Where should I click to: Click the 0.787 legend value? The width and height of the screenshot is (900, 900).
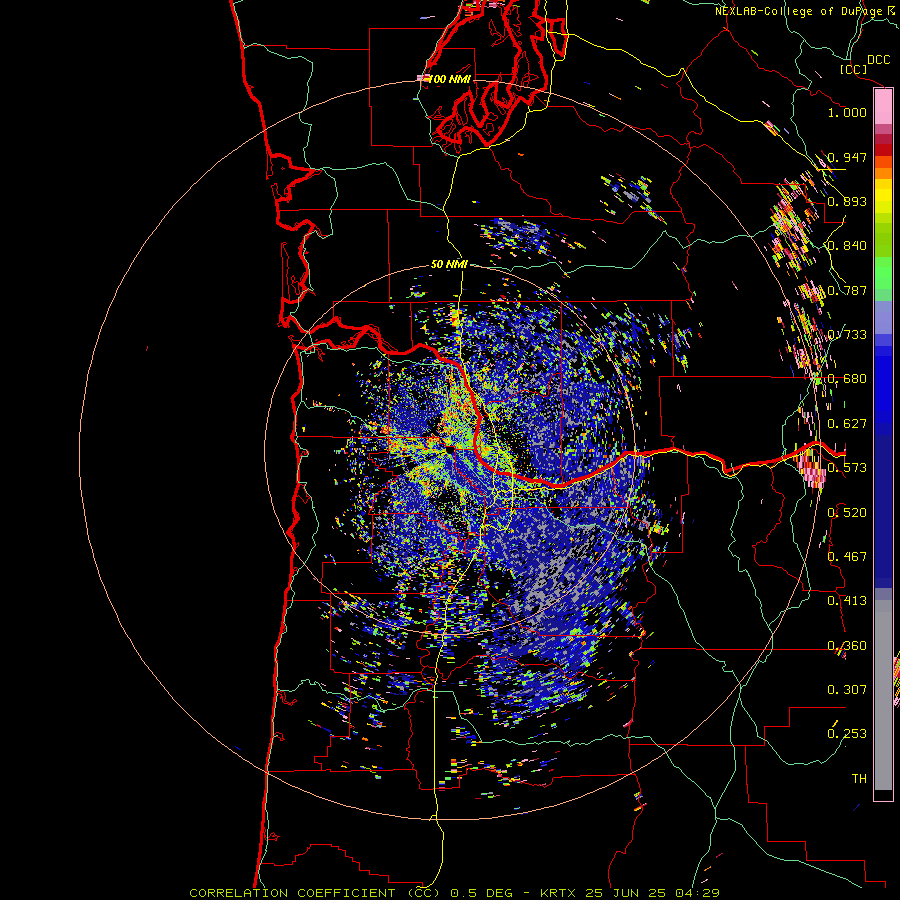[x=847, y=290]
